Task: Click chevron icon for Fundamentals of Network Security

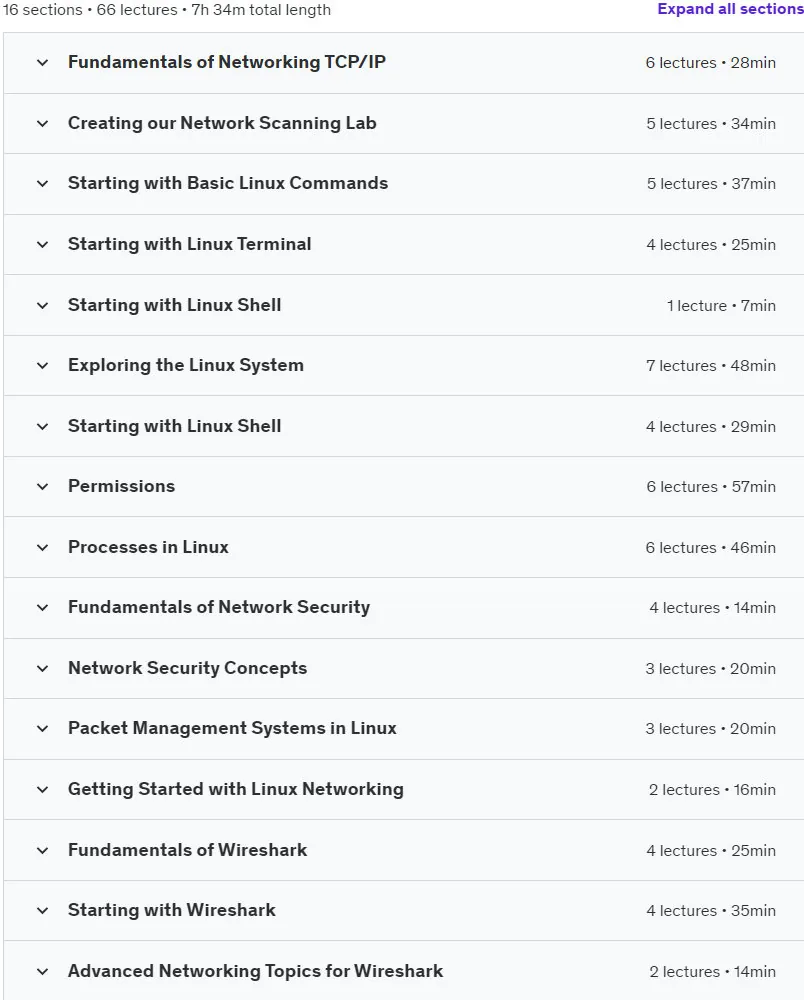Action: click(43, 608)
